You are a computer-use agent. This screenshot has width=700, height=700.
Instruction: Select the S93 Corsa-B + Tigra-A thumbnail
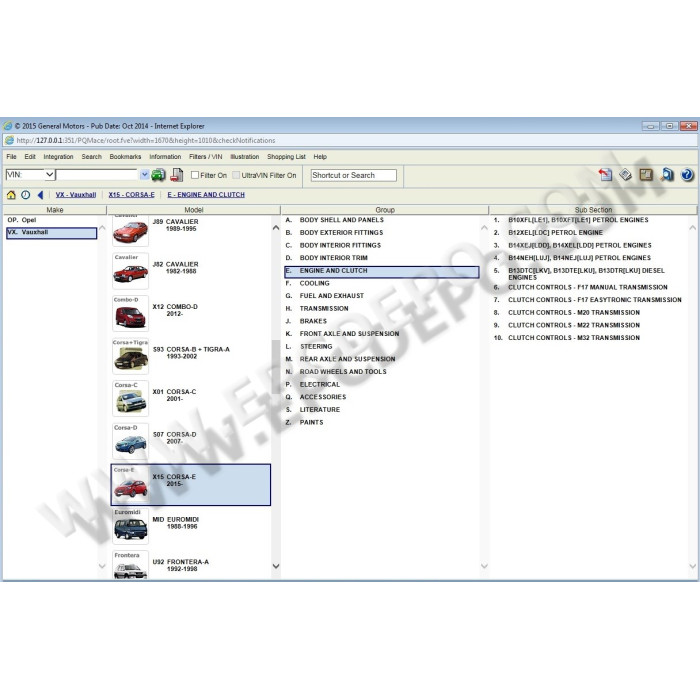click(x=130, y=356)
